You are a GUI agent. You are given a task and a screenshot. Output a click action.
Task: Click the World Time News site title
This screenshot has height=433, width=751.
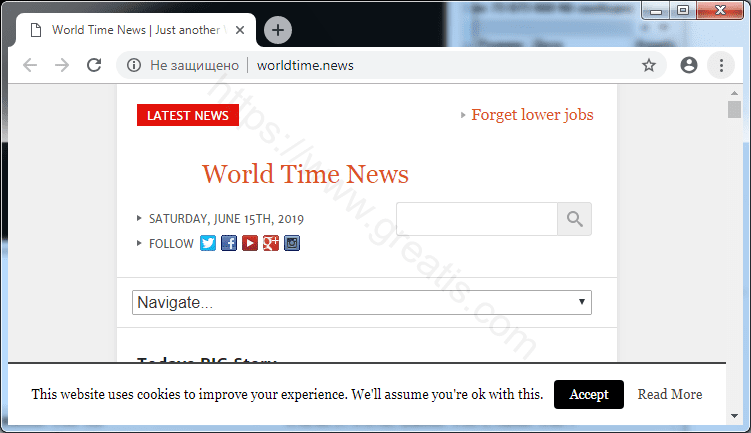tap(305, 174)
